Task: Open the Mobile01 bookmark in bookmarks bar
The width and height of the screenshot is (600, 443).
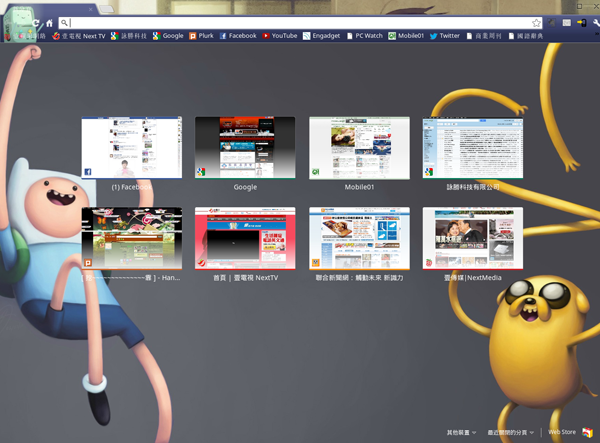Action: click(406, 36)
